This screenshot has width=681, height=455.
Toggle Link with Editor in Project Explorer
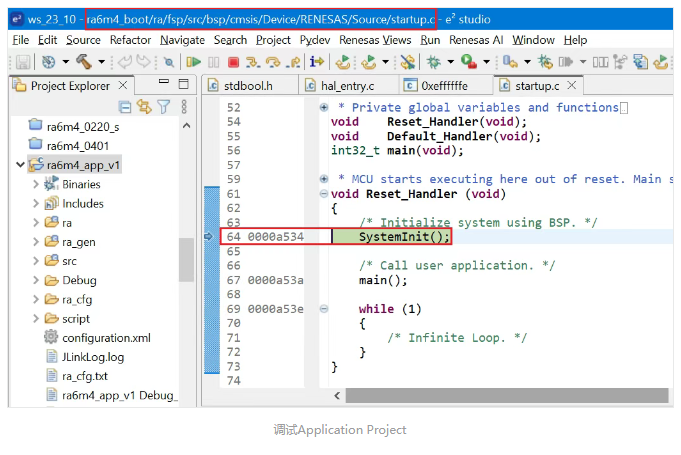tap(144, 107)
